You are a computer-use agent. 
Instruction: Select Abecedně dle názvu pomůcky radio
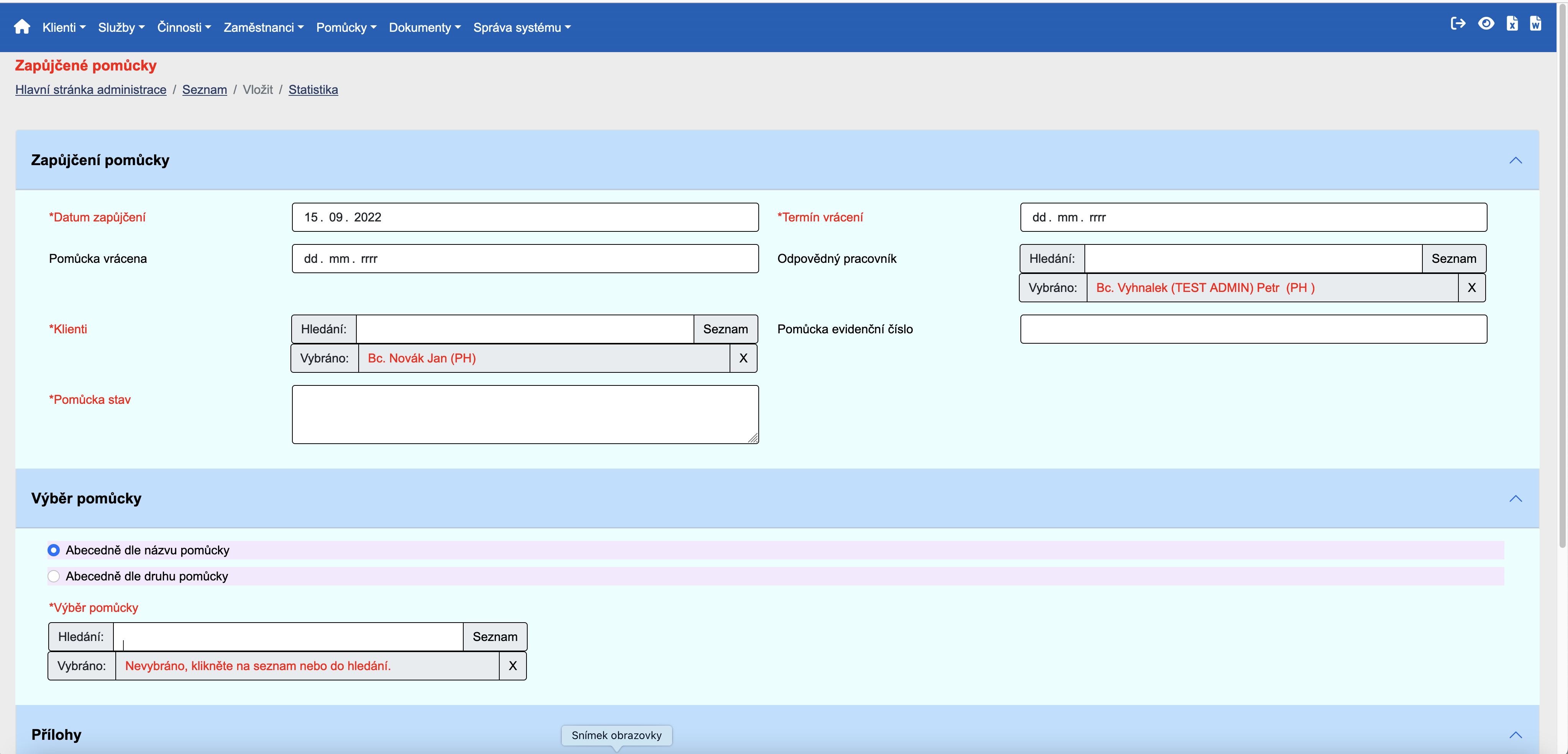click(54, 550)
